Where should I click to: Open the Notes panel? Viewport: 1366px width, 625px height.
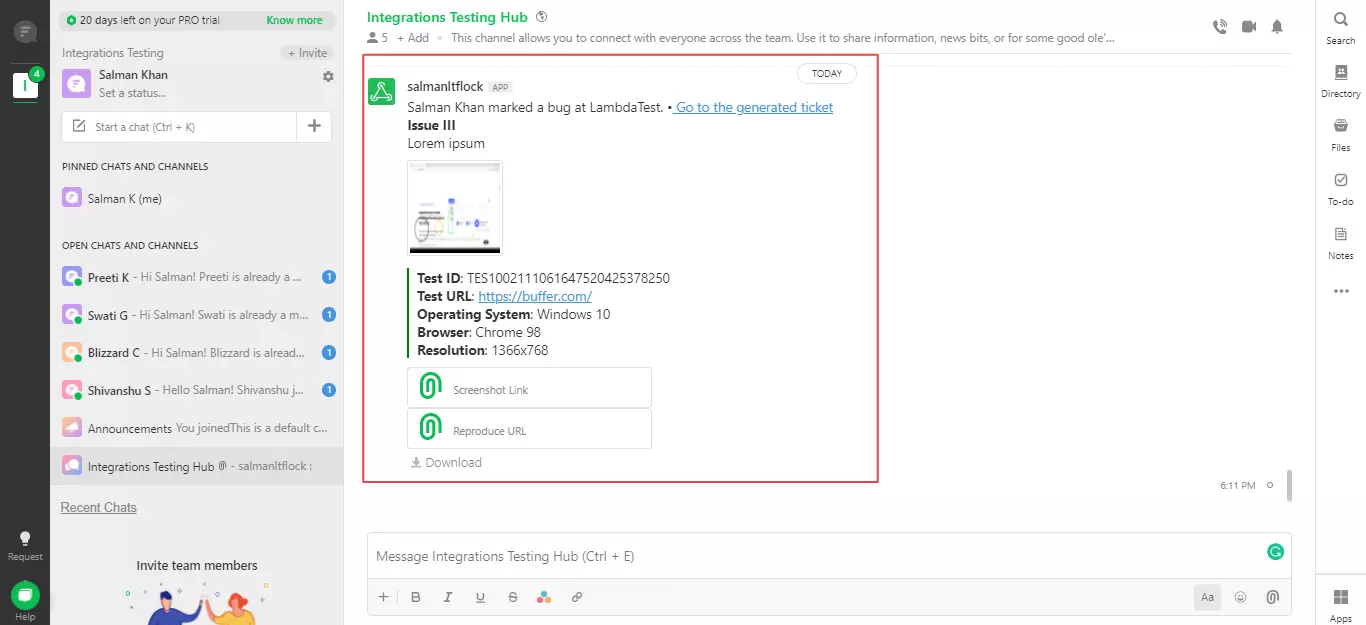click(1340, 243)
